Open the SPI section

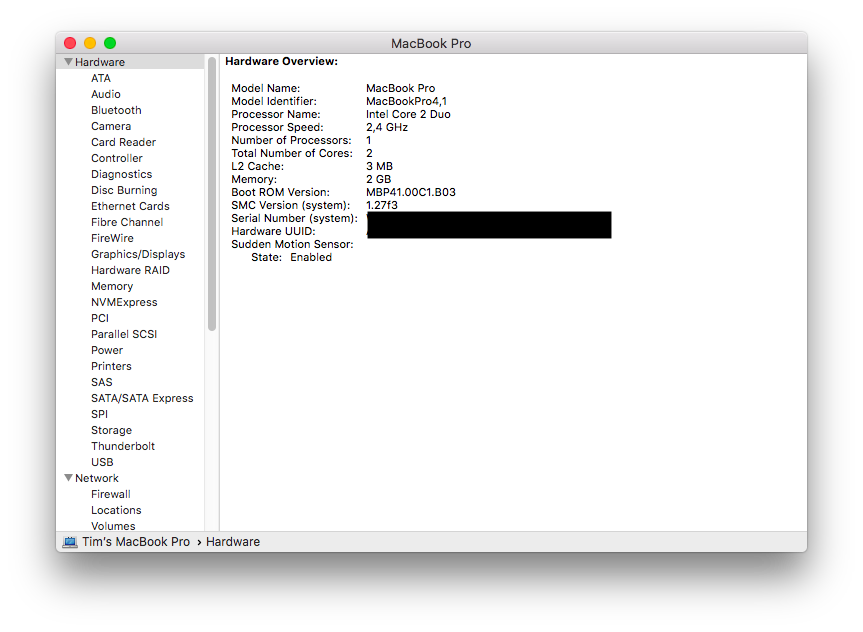pos(100,413)
